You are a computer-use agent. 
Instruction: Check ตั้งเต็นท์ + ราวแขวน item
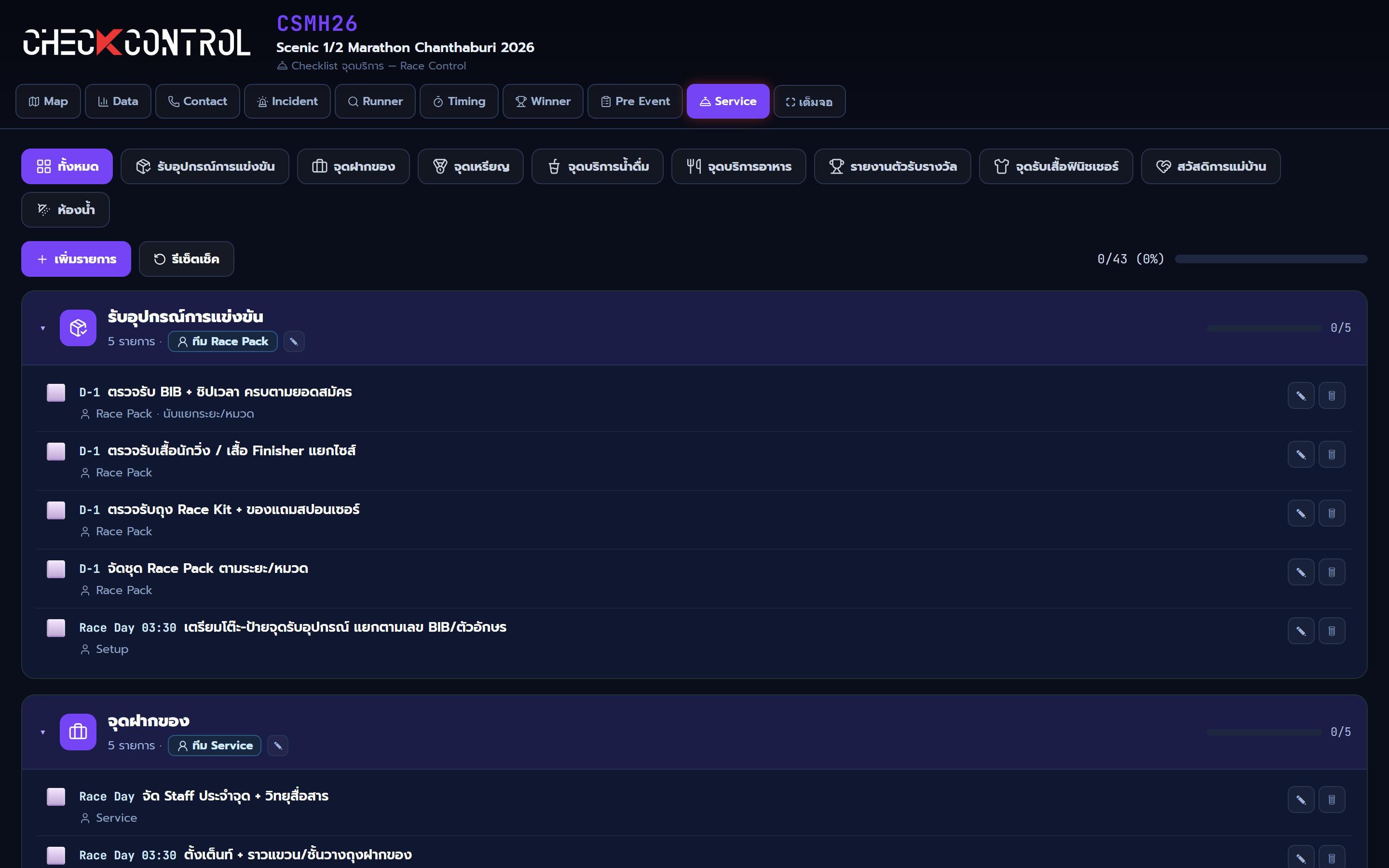tap(55, 855)
